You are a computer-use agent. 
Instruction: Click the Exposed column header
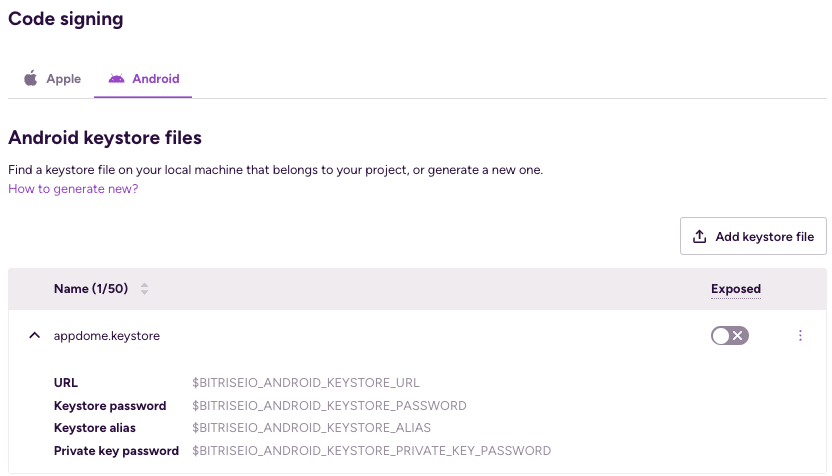[x=736, y=289]
